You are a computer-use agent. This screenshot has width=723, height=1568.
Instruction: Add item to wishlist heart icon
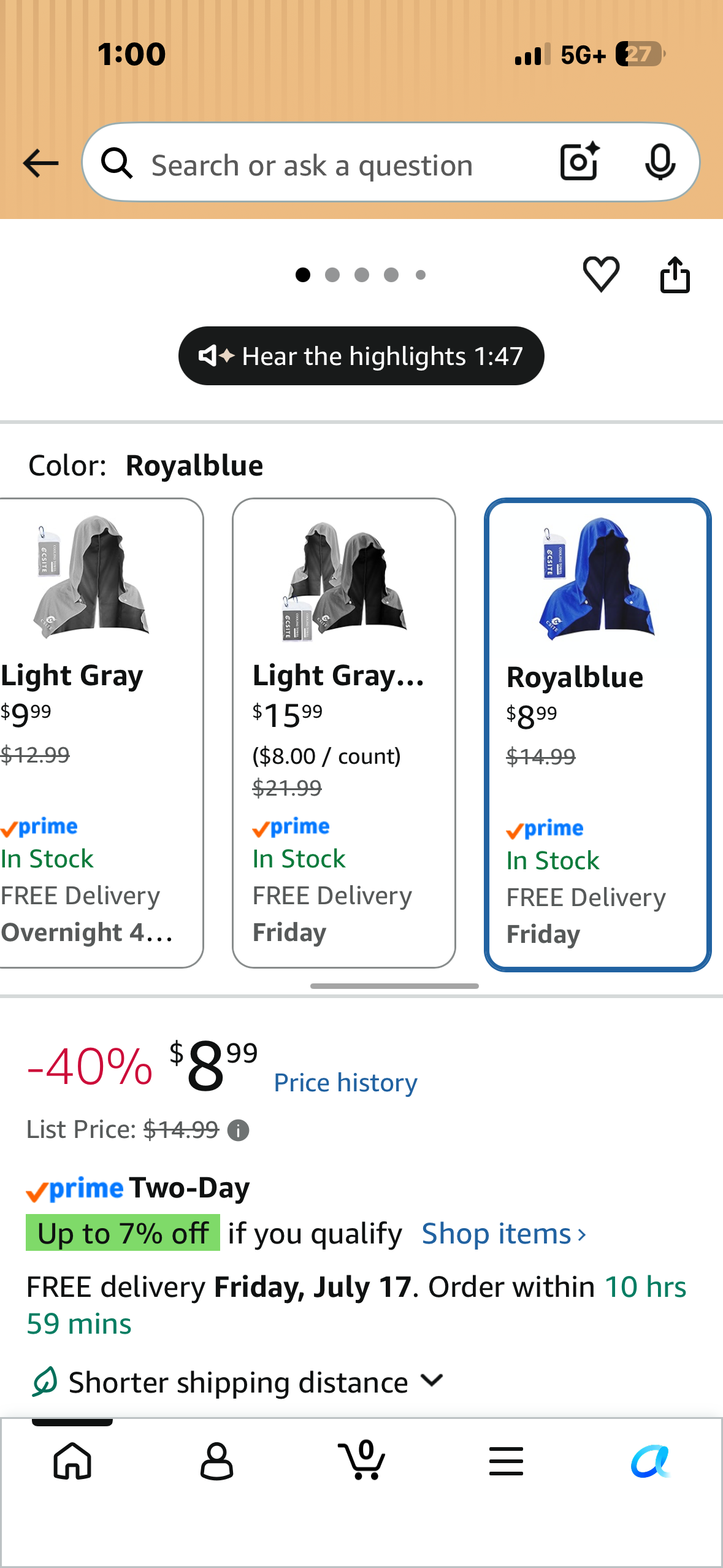(601, 274)
